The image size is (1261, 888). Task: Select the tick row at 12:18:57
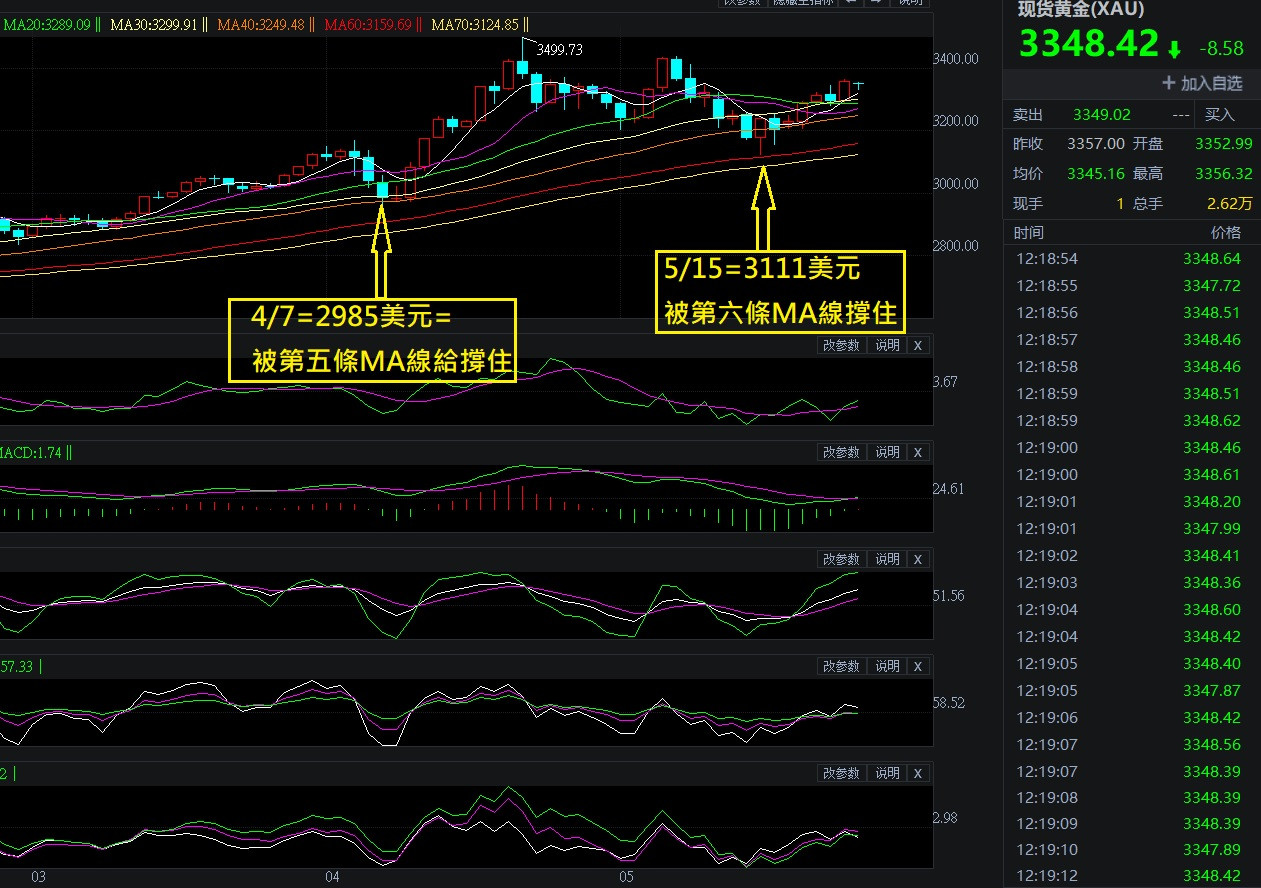pyautogui.click(x=1132, y=340)
